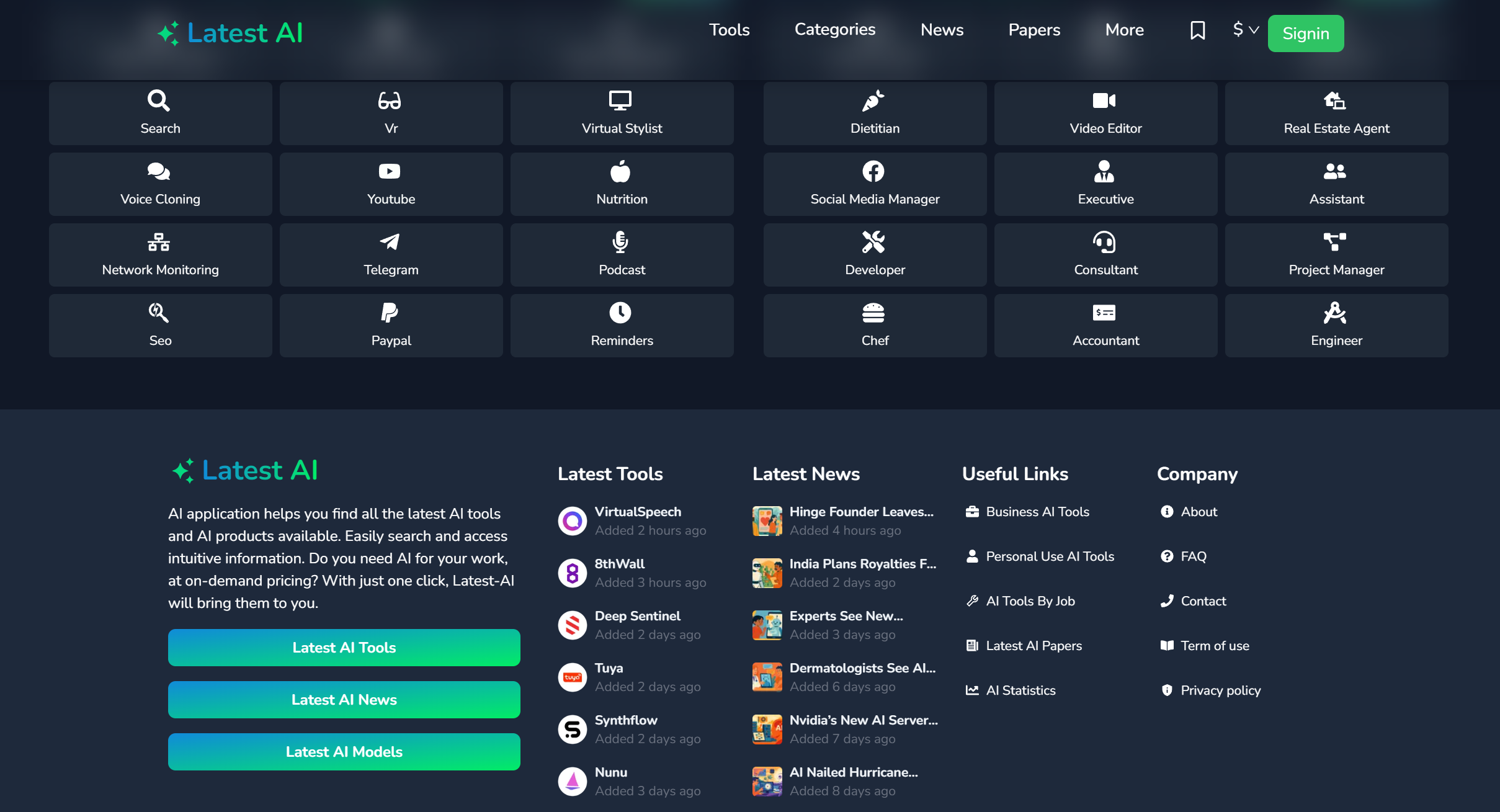Open Social Media Manager tile
Screen dimensions: 1500x812
click(x=875, y=184)
